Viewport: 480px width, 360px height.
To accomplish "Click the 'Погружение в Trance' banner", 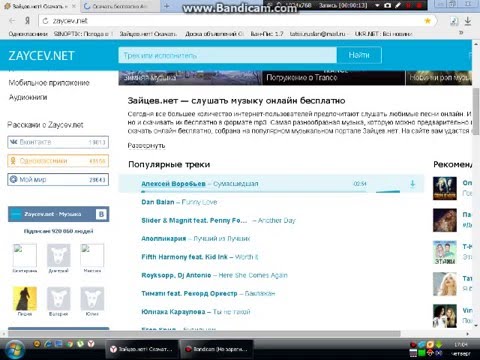I will [x=333, y=78].
